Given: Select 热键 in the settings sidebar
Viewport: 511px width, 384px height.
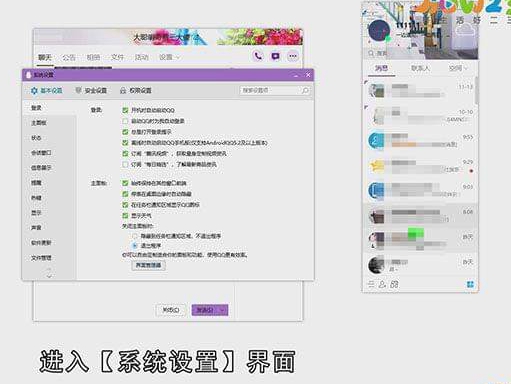Looking at the screenshot, I should (36, 198).
